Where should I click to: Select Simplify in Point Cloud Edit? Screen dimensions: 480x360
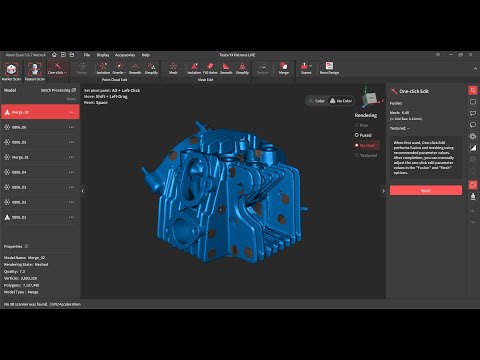click(x=151, y=69)
